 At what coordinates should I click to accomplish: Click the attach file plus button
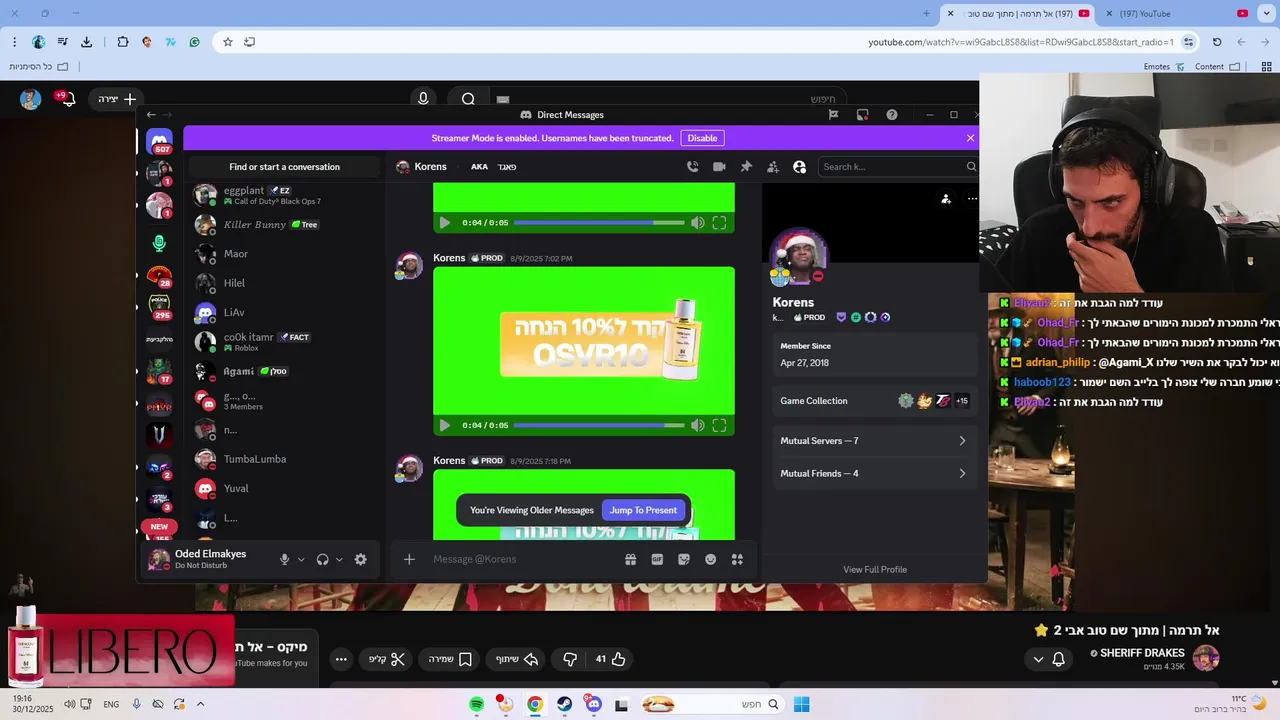pyautogui.click(x=409, y=559)
